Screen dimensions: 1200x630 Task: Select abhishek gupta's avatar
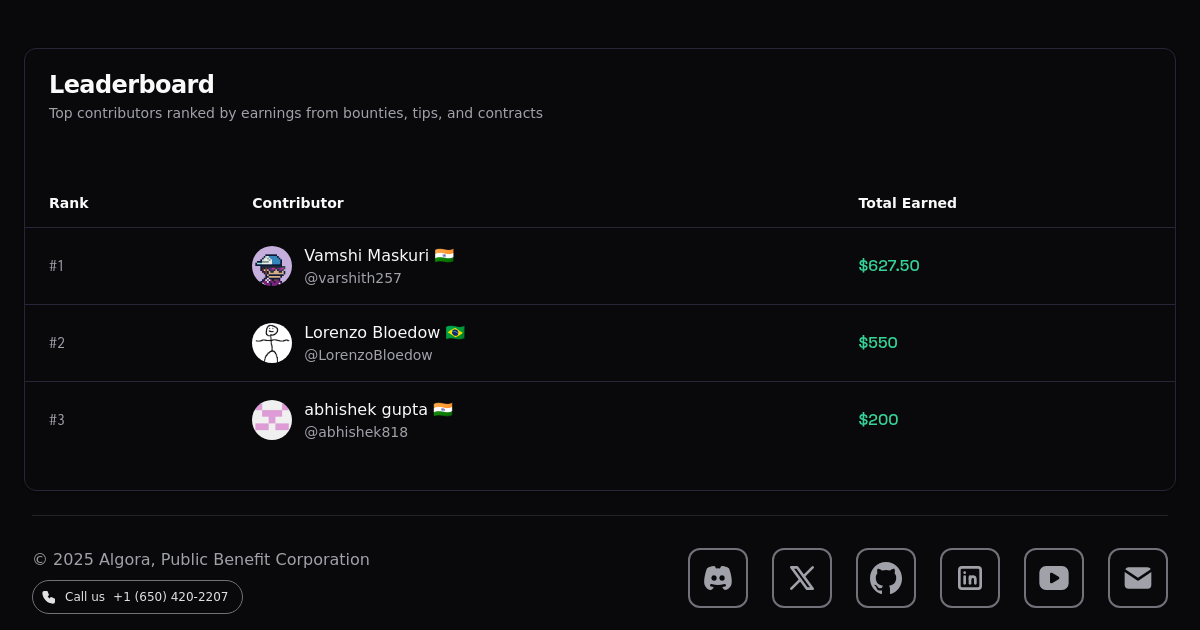272,420
